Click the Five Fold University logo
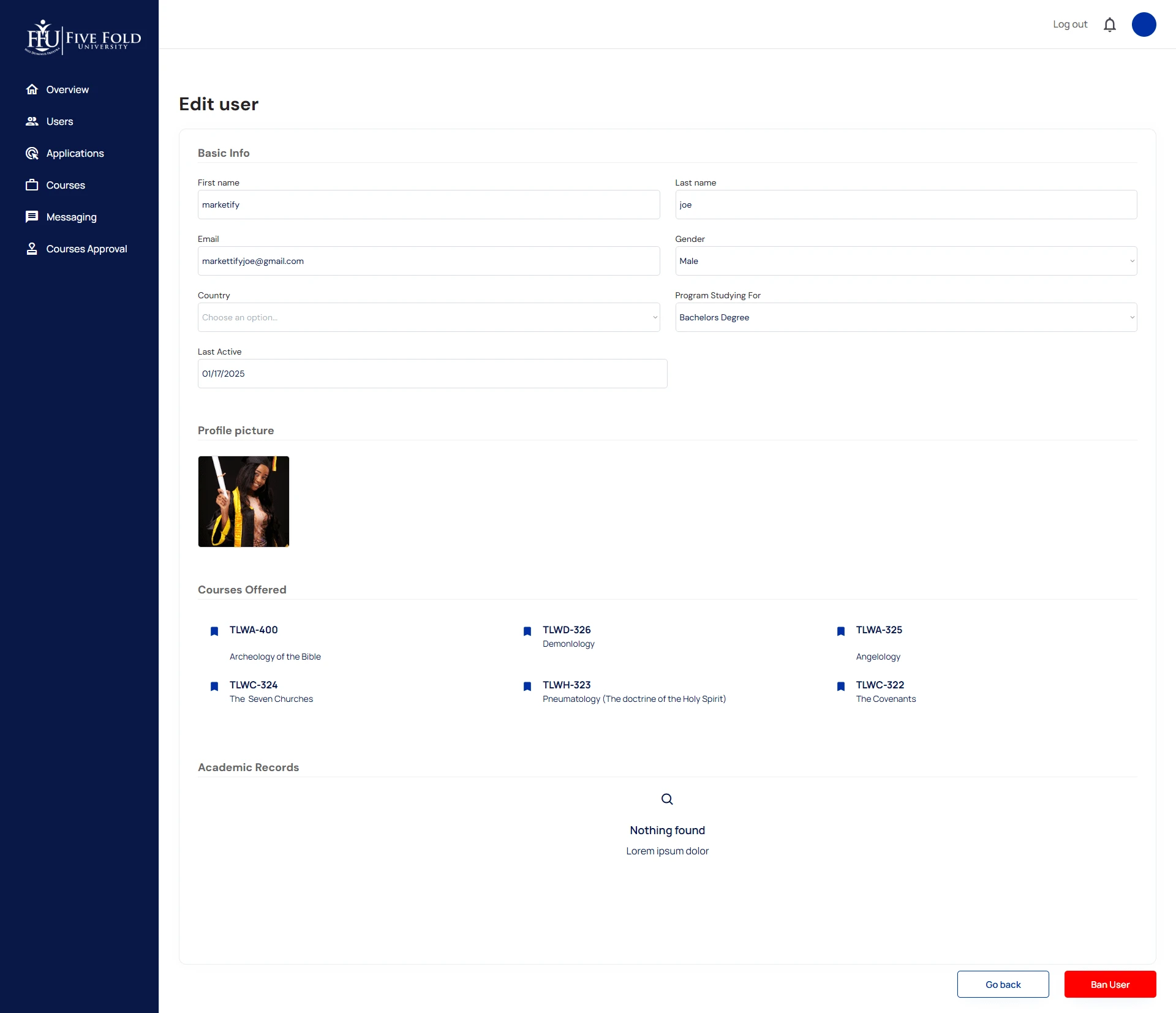This screenshot has width=1176, height=1013. pyautogui.click(x=83, y=38)
